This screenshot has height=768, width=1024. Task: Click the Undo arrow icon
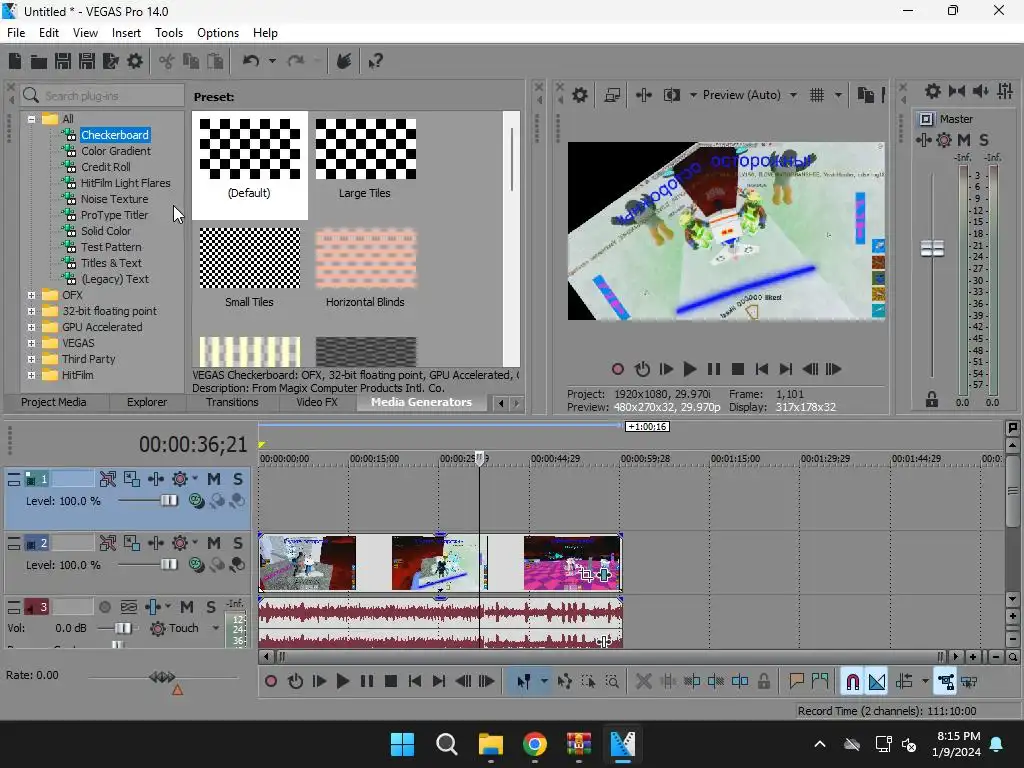pos(251,61)
